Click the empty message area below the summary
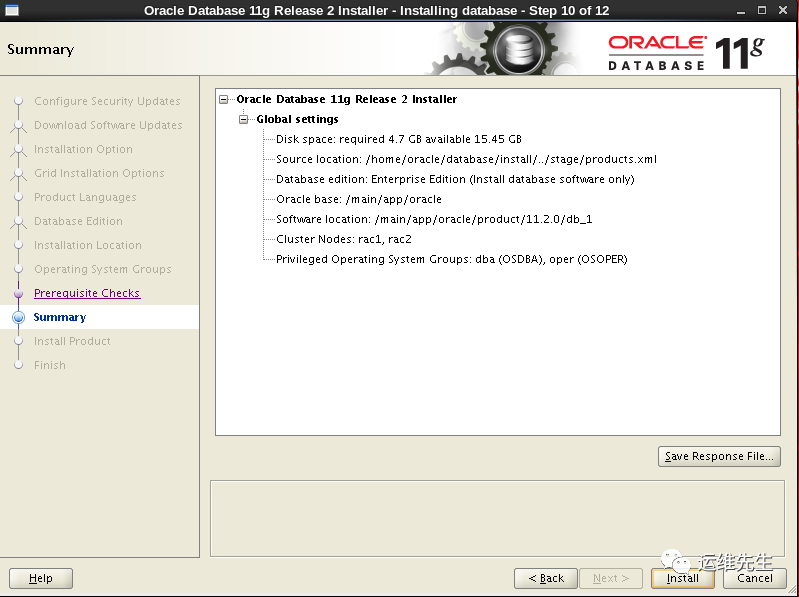Screen dimensions: 799x597 [497, 519]
